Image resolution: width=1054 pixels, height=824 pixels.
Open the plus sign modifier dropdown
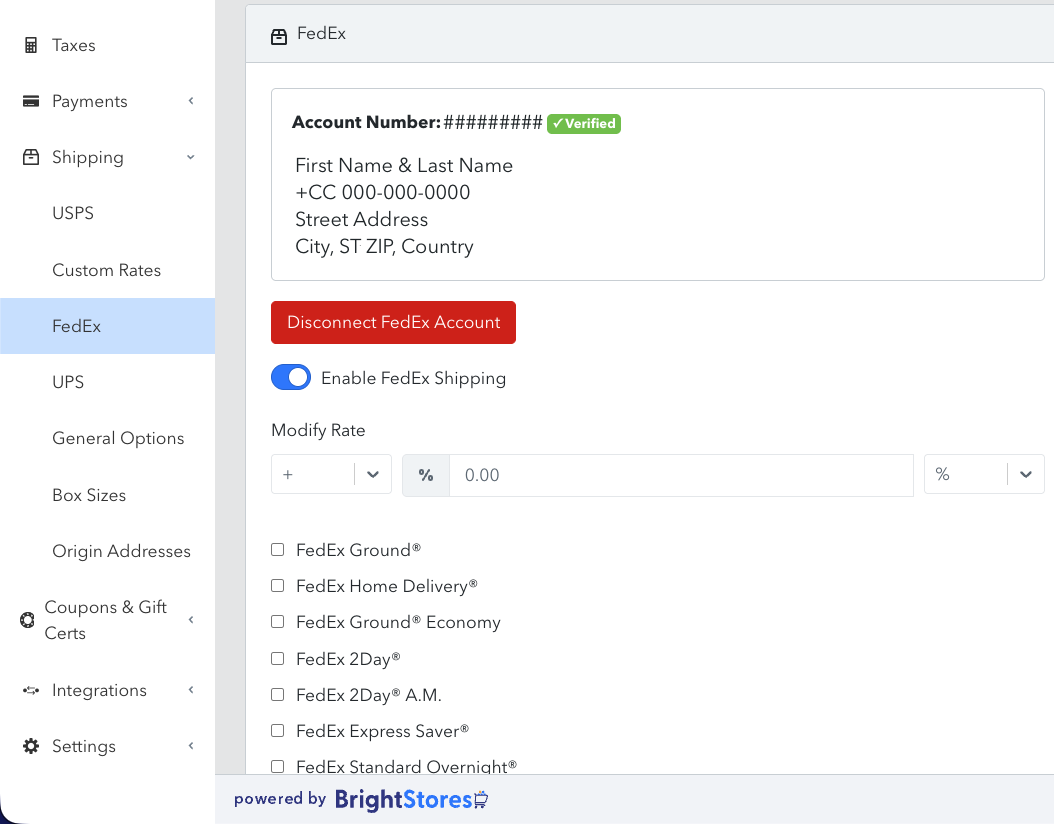[x=331, y=475]
